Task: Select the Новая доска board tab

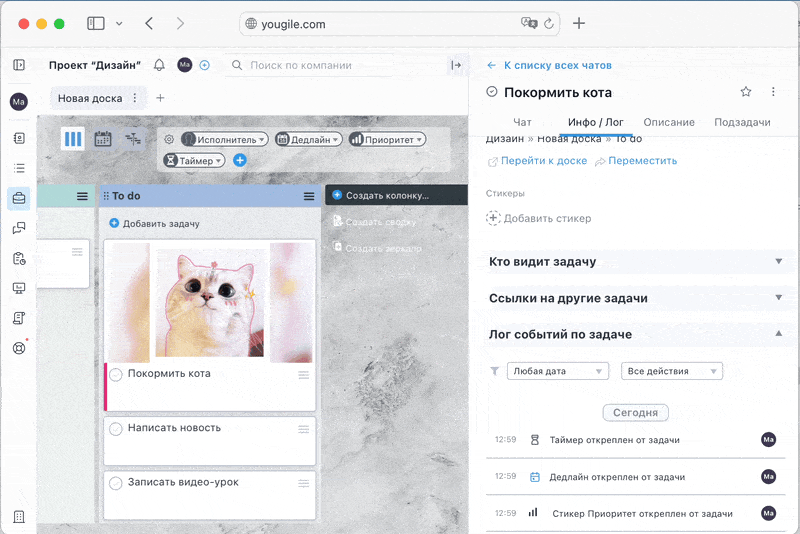Action: (90, 98)
